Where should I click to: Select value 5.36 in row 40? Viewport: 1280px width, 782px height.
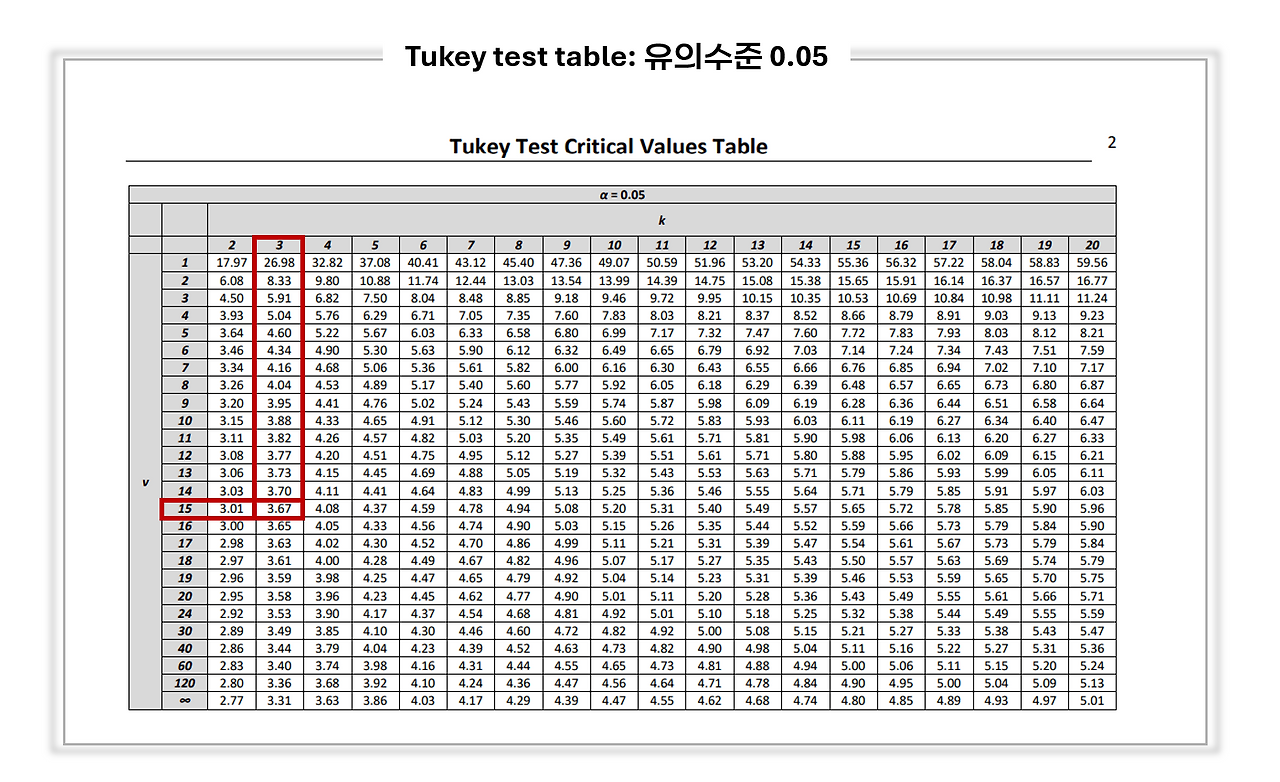(x=1092, y=649)
